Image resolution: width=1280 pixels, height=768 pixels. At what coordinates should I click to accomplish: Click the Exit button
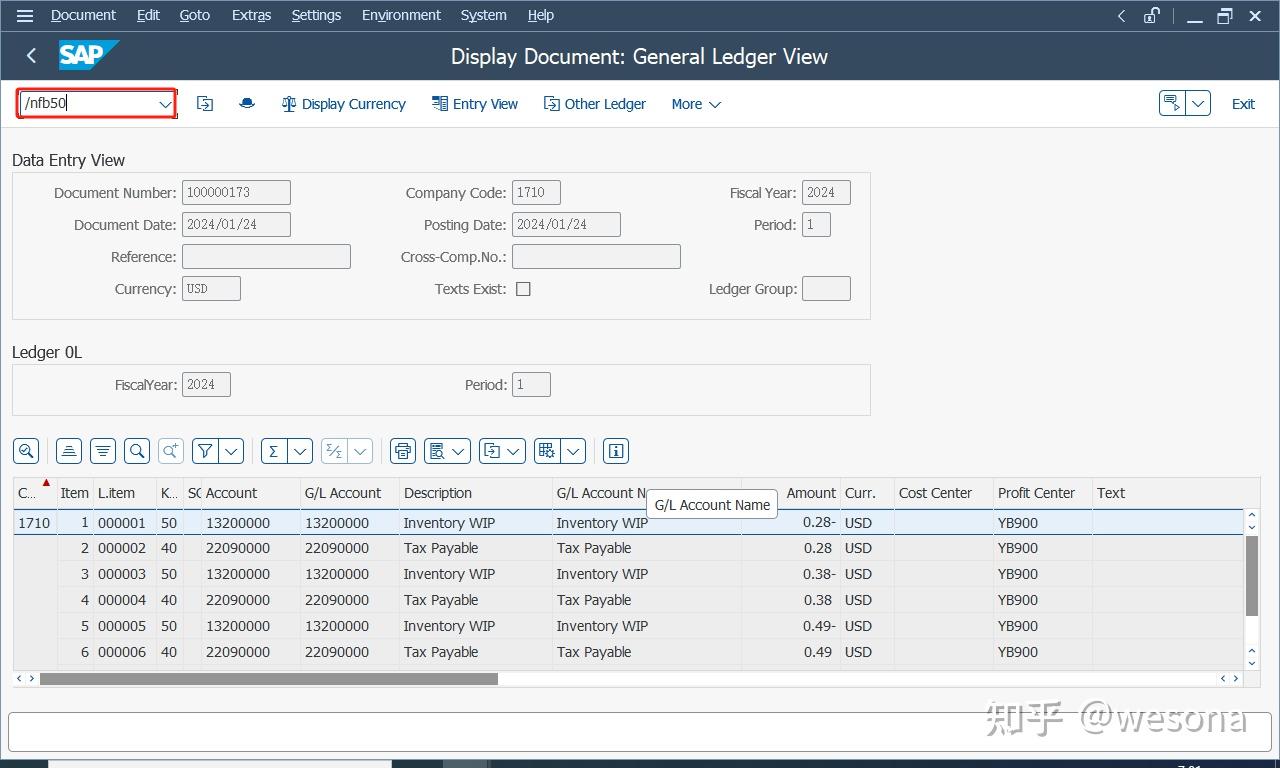pos(1243,104)
